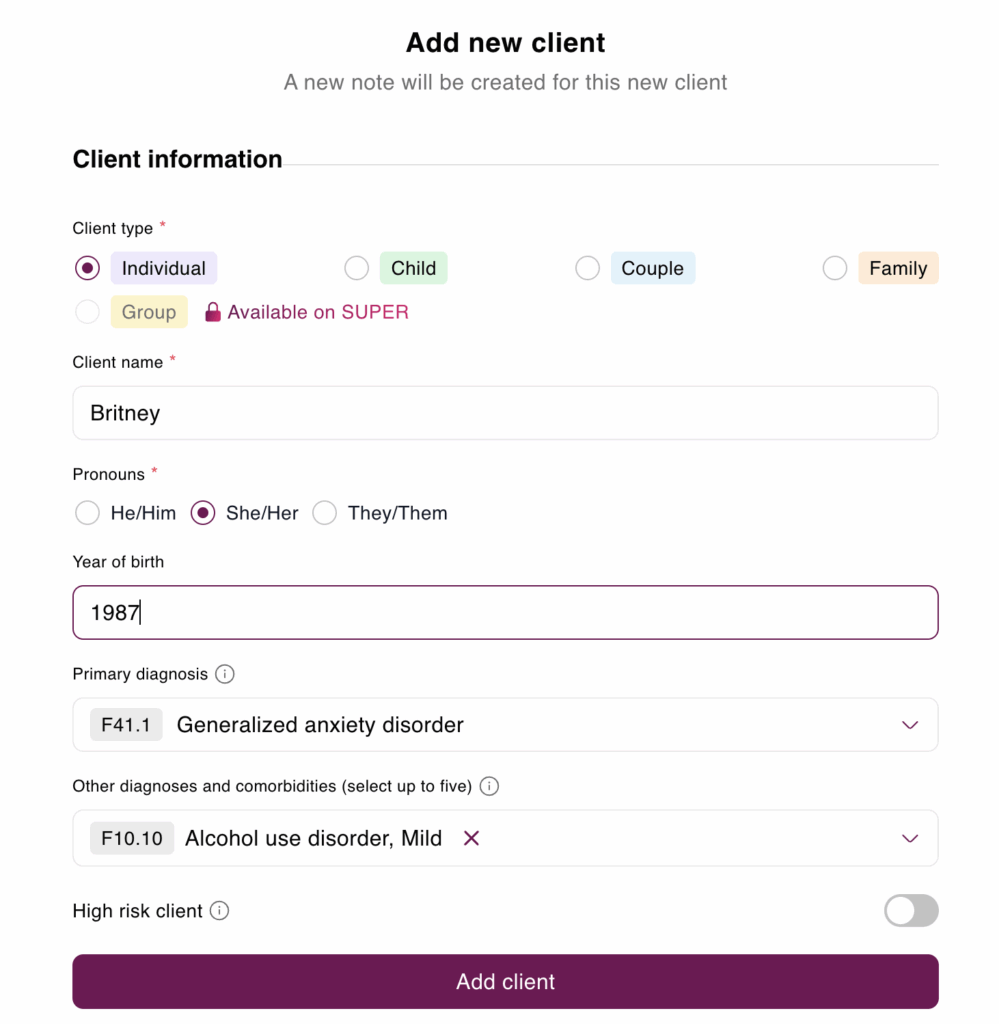Click info icon next to Primary diagnosis
This screenshot has height=1024, width=999.
click(x=225, y=674)
